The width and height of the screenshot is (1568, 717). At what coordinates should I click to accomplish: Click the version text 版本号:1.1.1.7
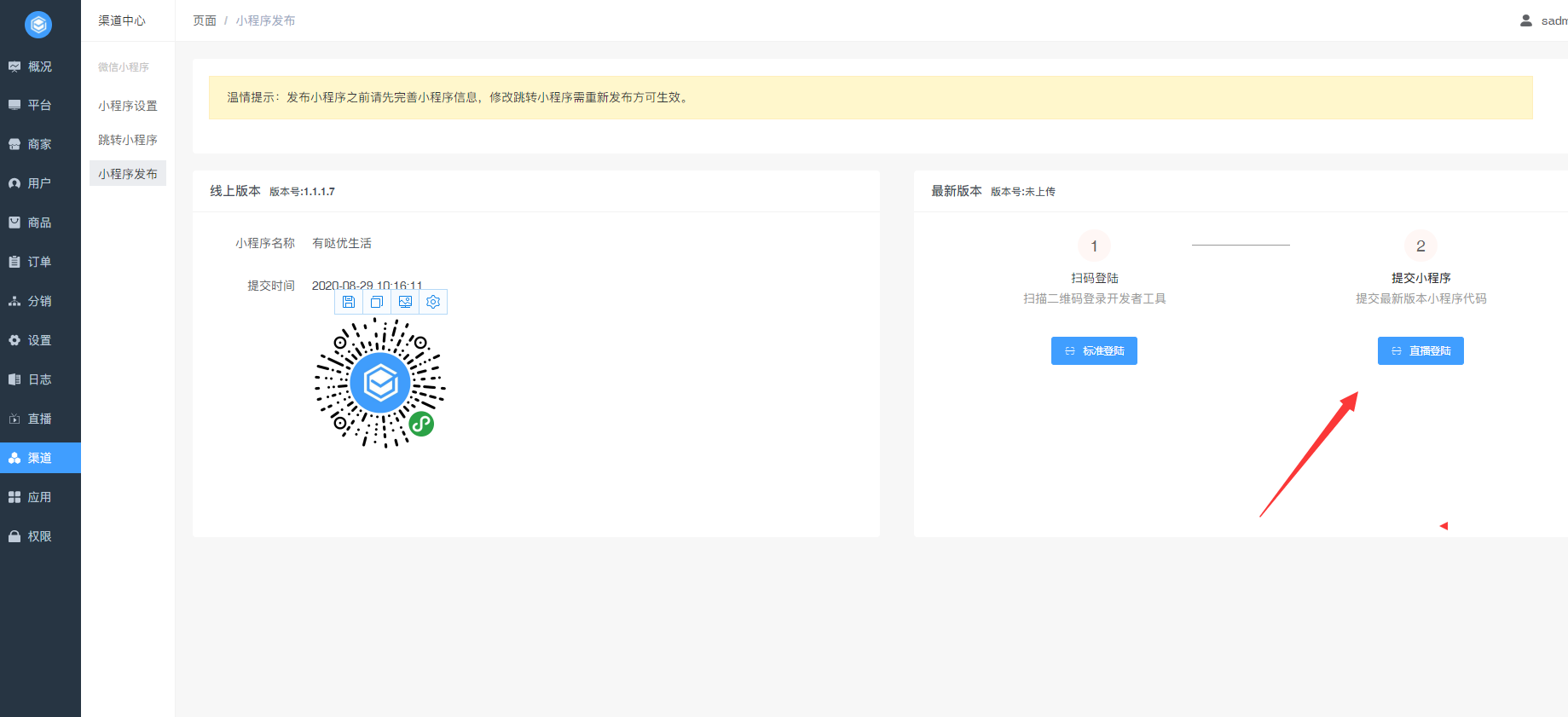[302, 192]
